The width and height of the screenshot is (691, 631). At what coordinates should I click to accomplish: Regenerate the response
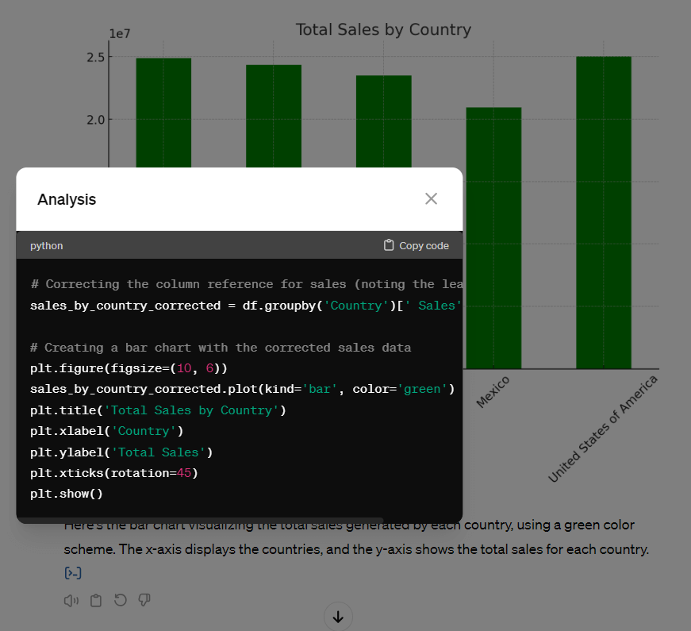tap(120, 600)
